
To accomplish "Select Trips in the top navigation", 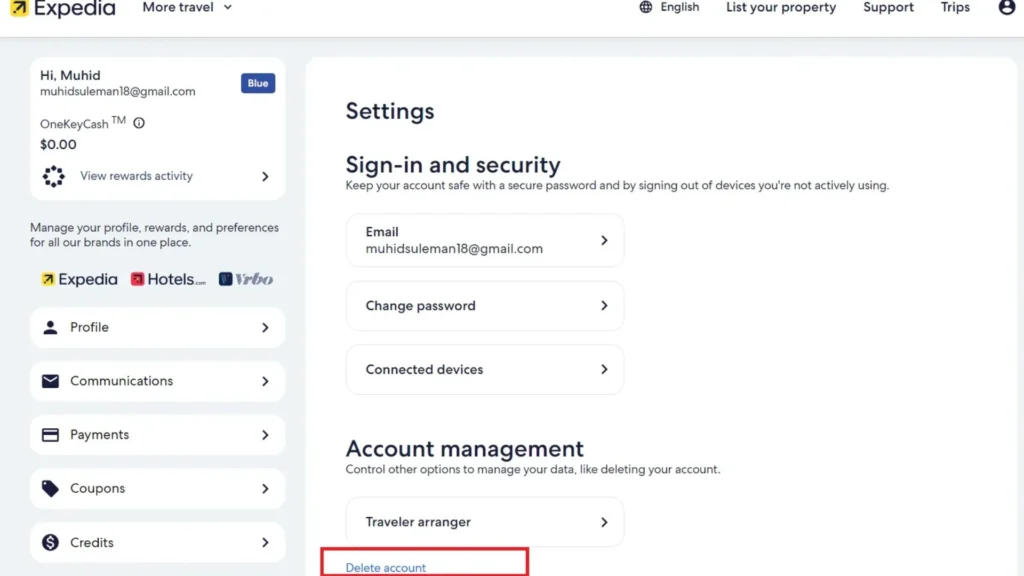I will point(954,7).
